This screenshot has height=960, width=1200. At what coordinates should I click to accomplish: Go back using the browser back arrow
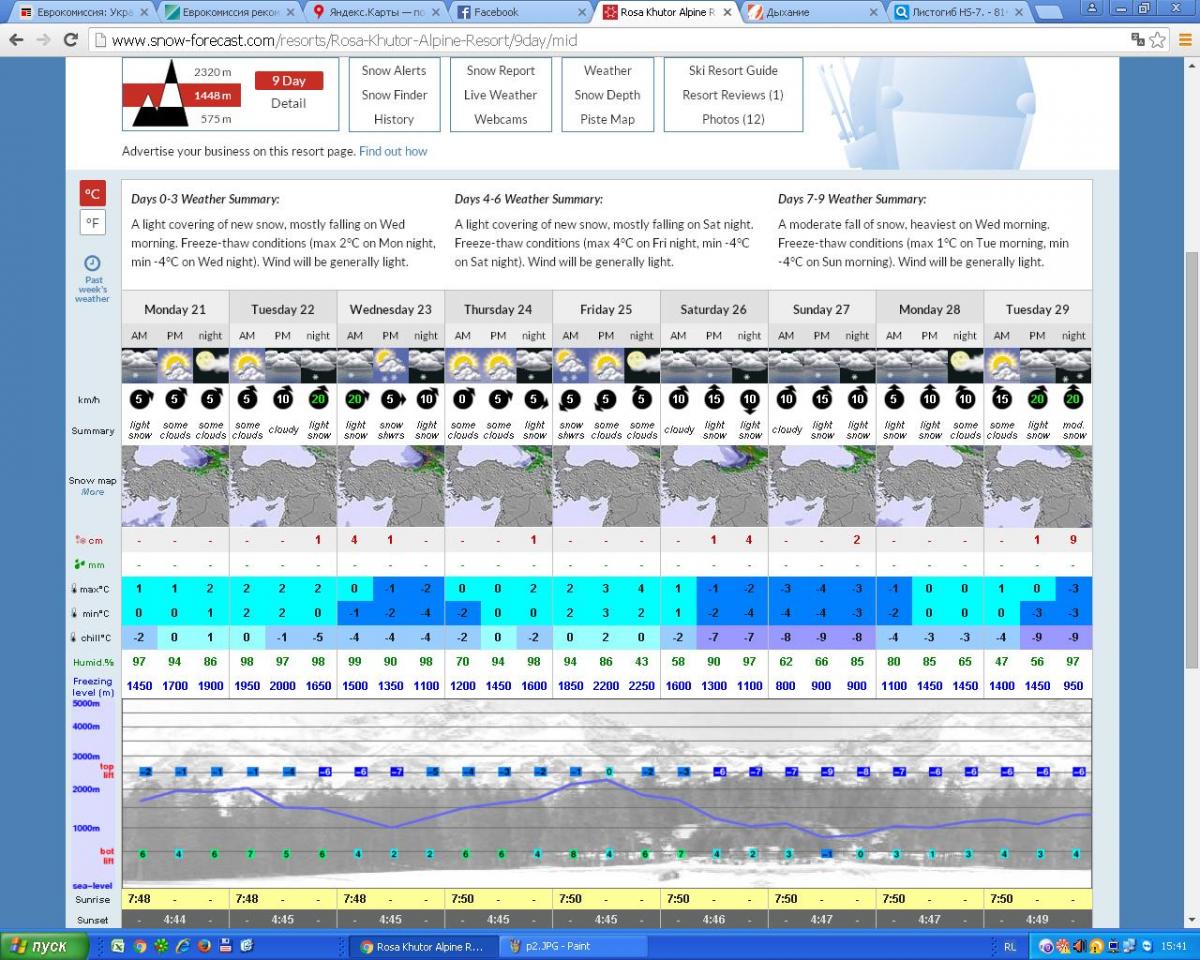15,40
